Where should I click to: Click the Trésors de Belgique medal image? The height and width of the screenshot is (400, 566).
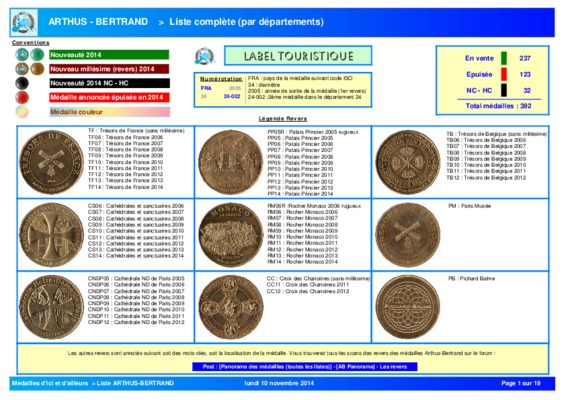pos(408,162)
